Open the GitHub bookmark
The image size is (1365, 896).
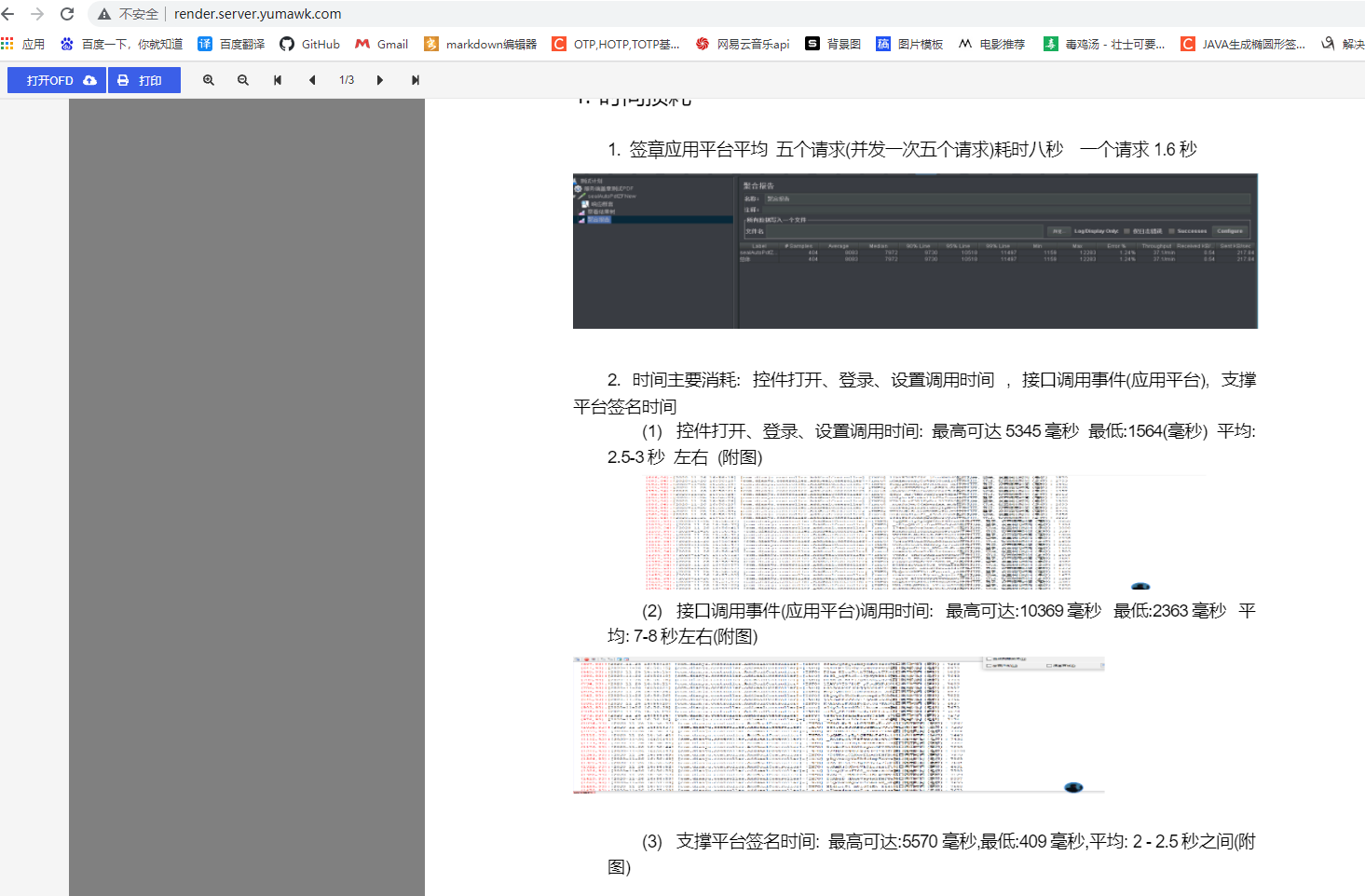click(310, 44)
